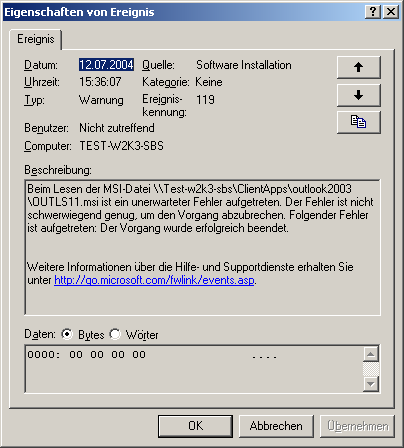Click scroll down arrow in data box
This screenshot has width=404, height=448.
371,384
